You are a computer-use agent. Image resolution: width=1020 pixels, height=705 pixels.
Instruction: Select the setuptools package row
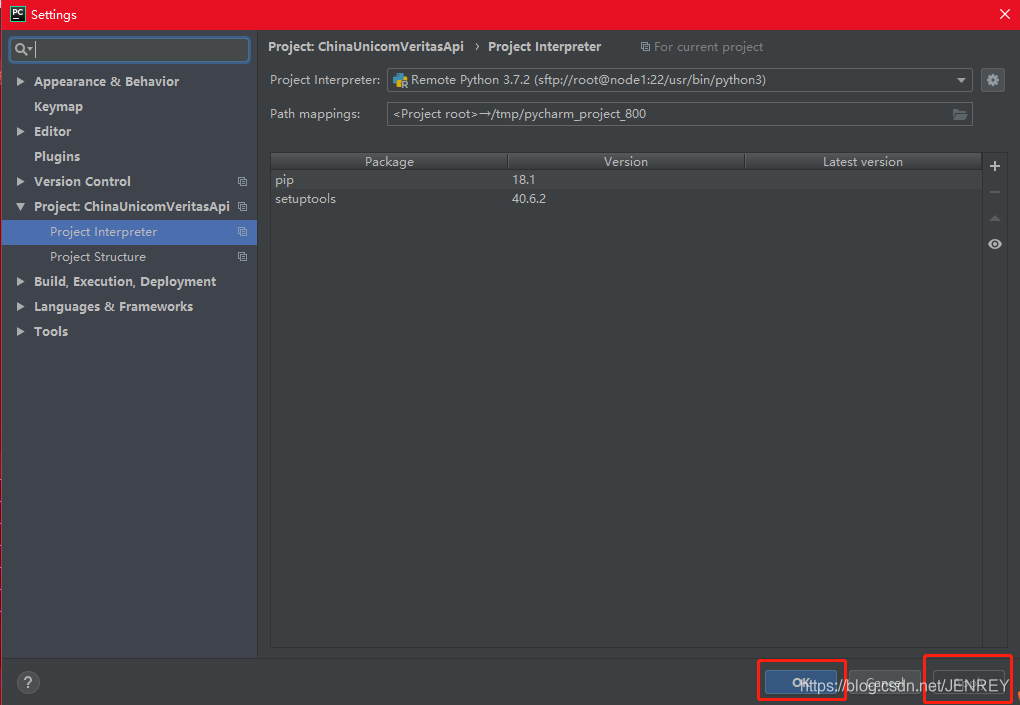tap(626, 198)
